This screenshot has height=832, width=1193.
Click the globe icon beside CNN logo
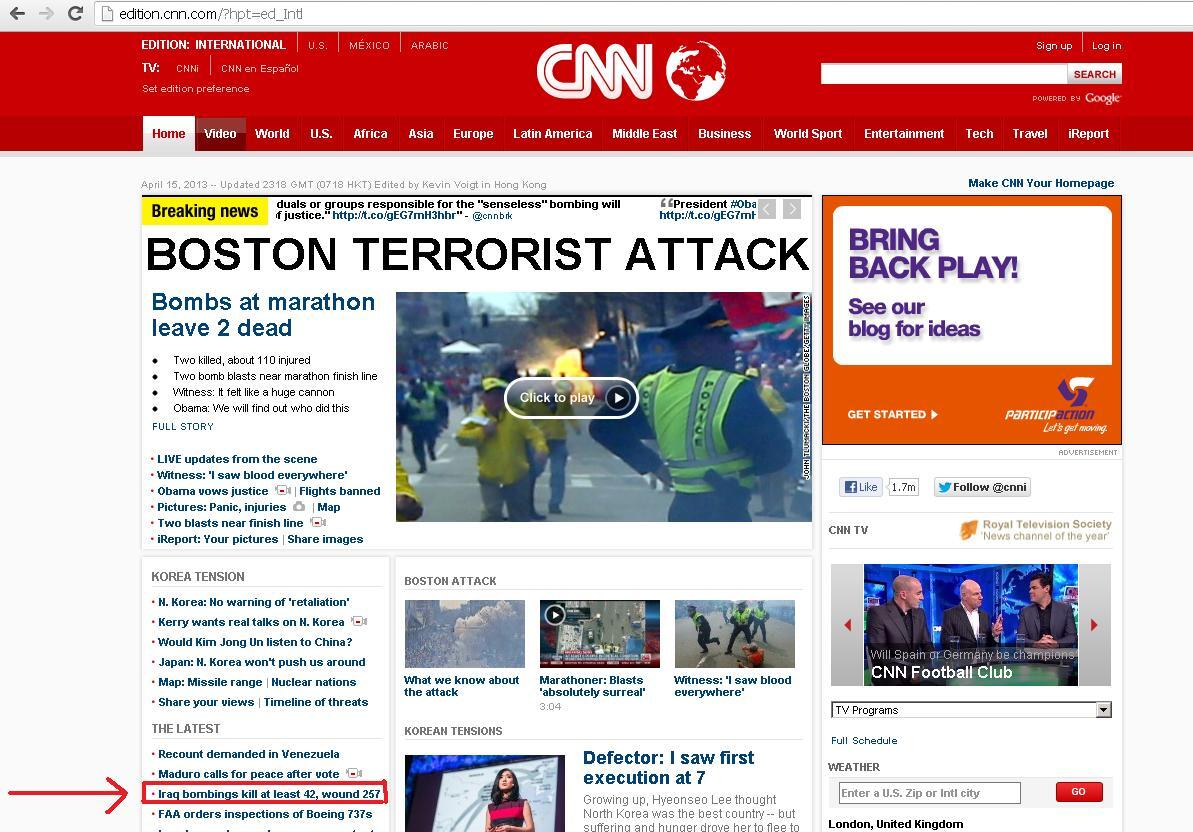click(695, 71)
